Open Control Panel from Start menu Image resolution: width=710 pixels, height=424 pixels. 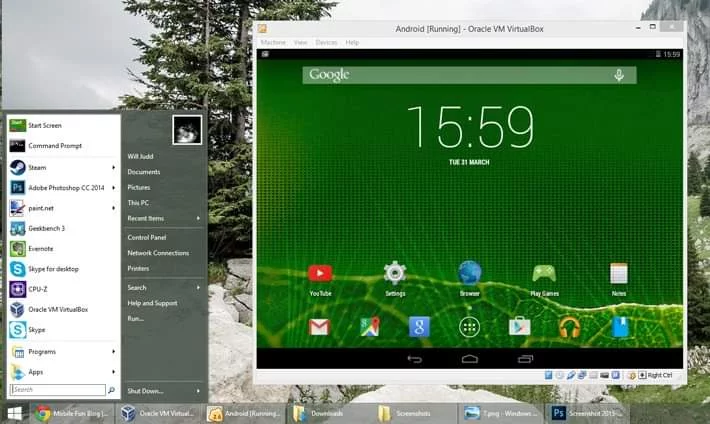(147, 237)
